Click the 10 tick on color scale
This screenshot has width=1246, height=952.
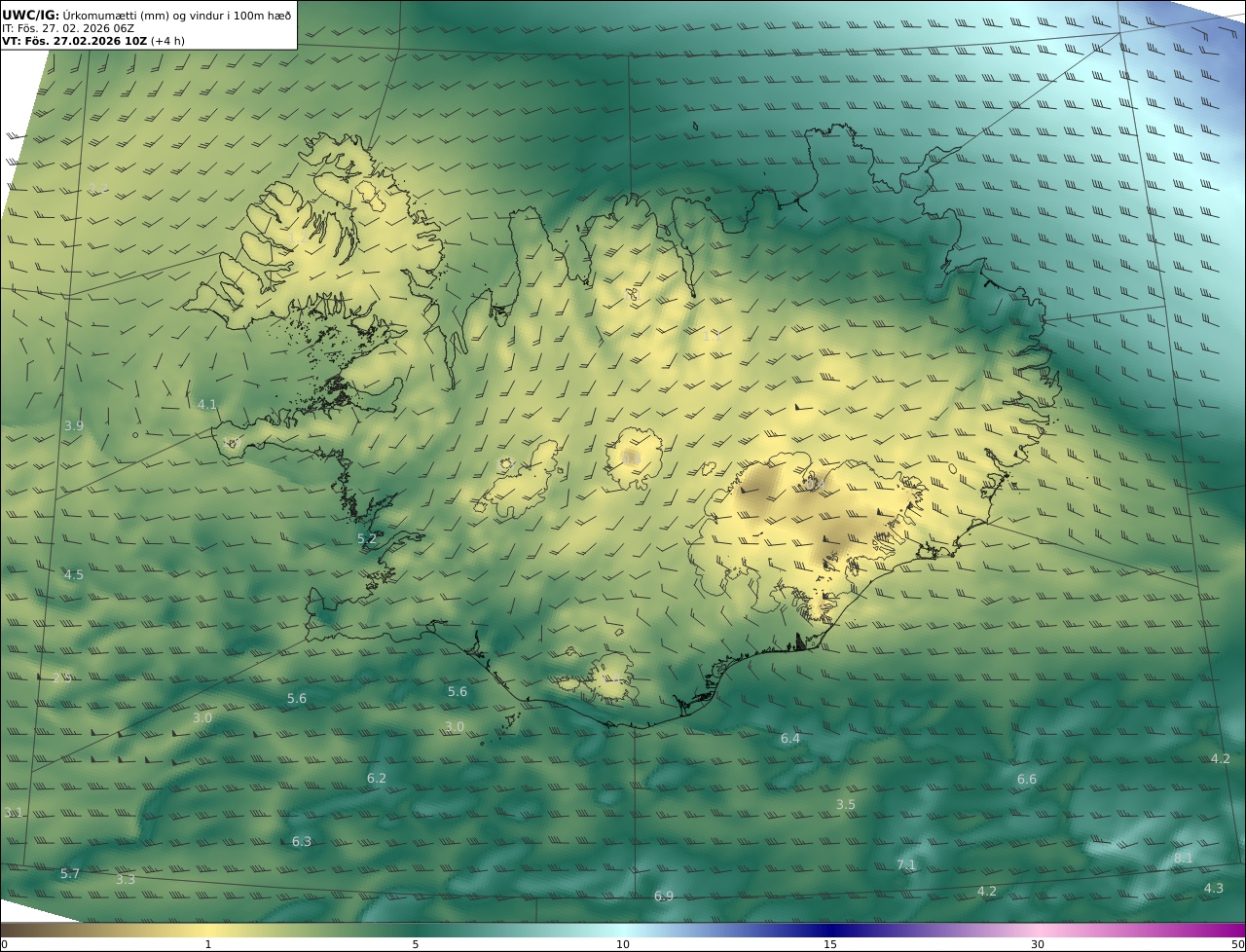(623, 944)
